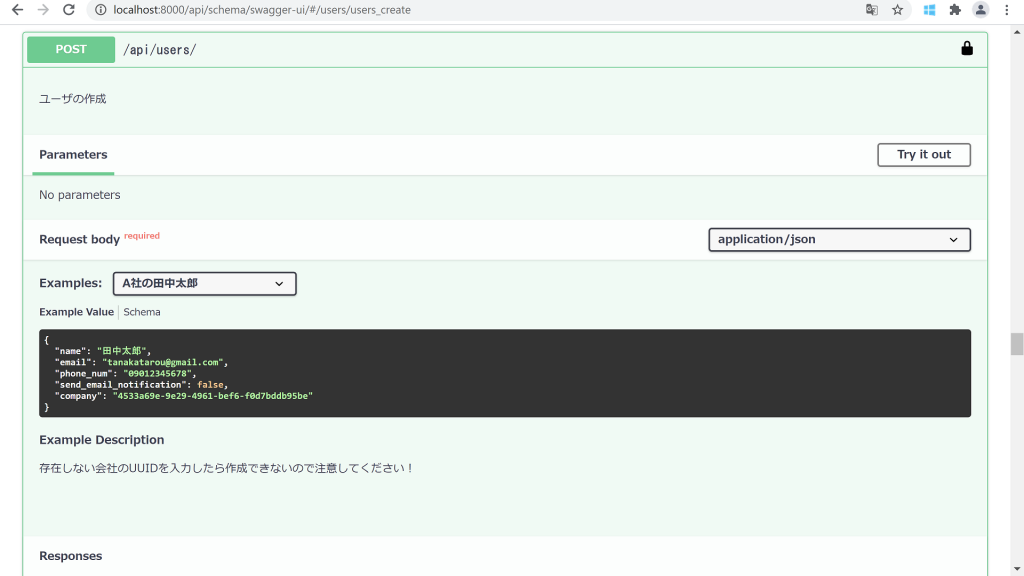Screen dimensions: 1024x576
Task: Click the scrollbar down arrow
Action: pos(1017,569)
